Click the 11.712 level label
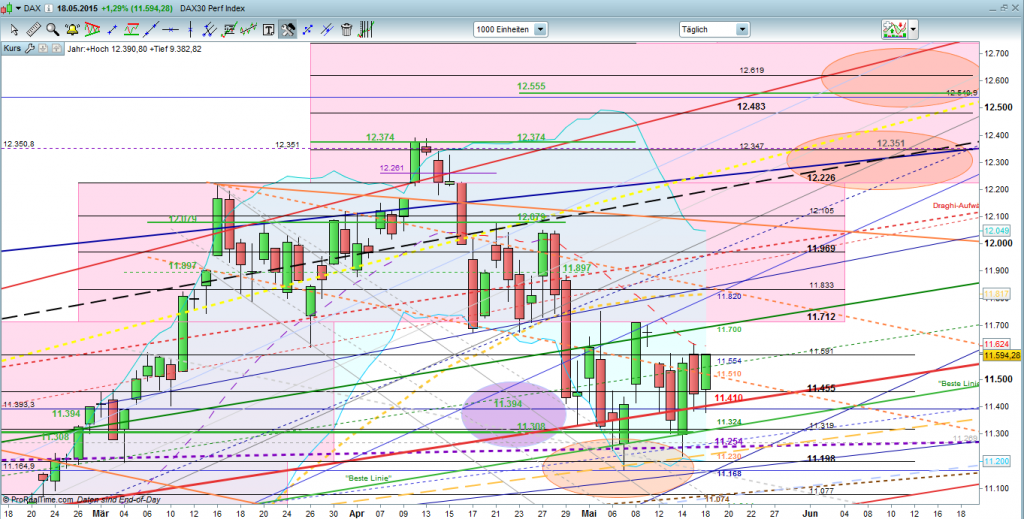1024x519 pixels. click(821, 317)
